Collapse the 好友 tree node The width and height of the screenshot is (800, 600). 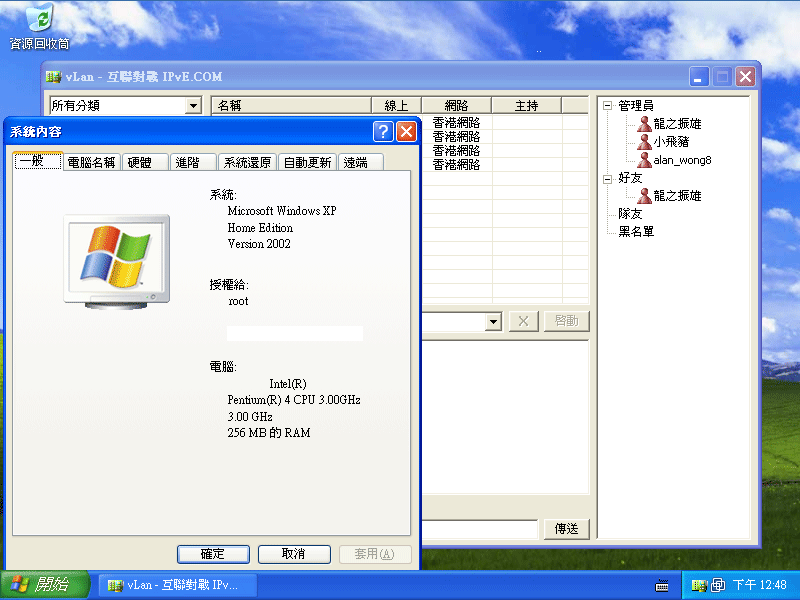click(x=607, y=179)
